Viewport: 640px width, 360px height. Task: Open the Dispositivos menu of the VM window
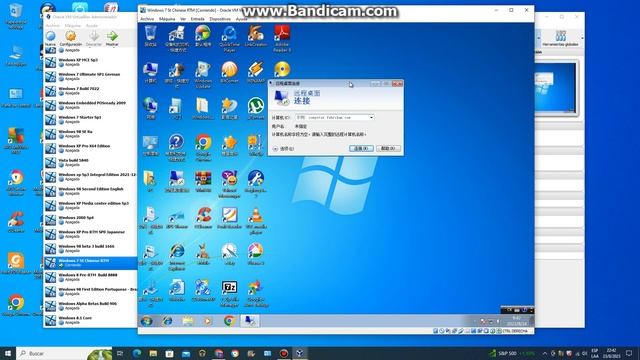220,19
